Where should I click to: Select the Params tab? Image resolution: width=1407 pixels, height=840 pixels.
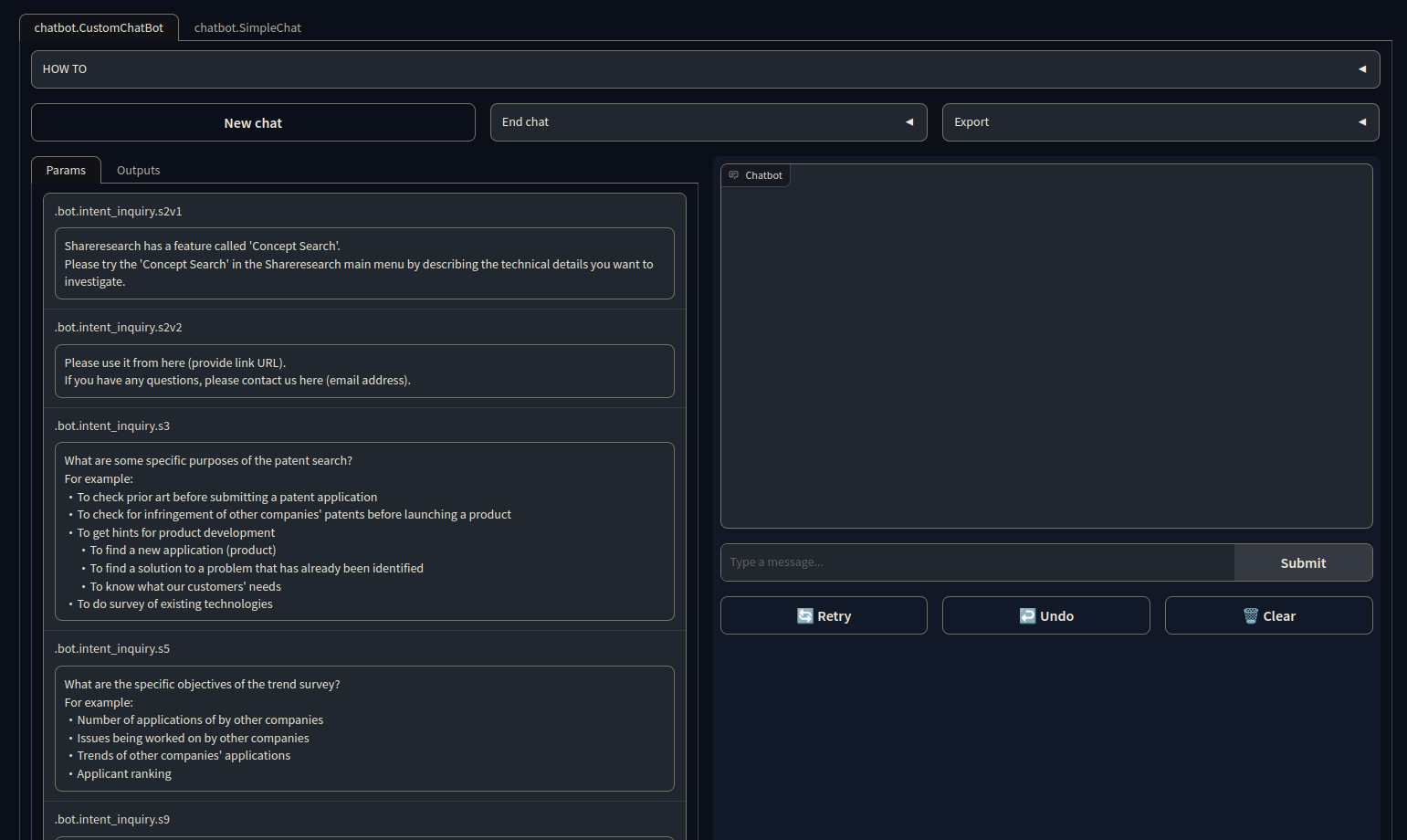[66, 170]
